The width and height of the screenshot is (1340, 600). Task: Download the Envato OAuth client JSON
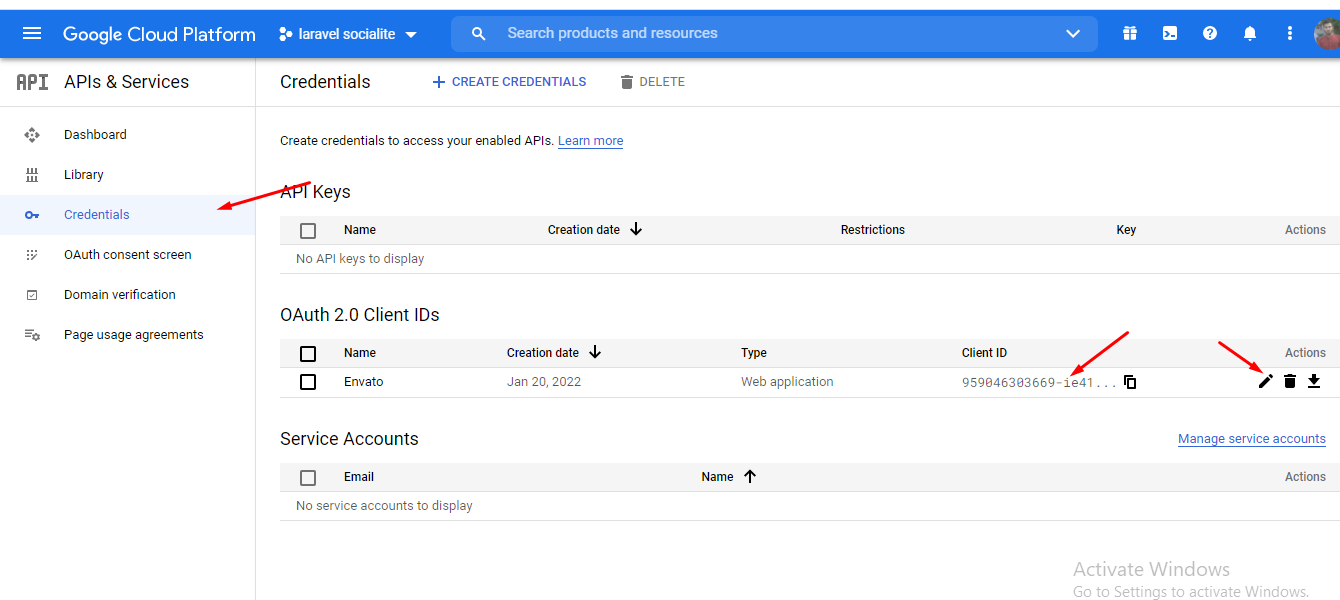[1314, 381]
